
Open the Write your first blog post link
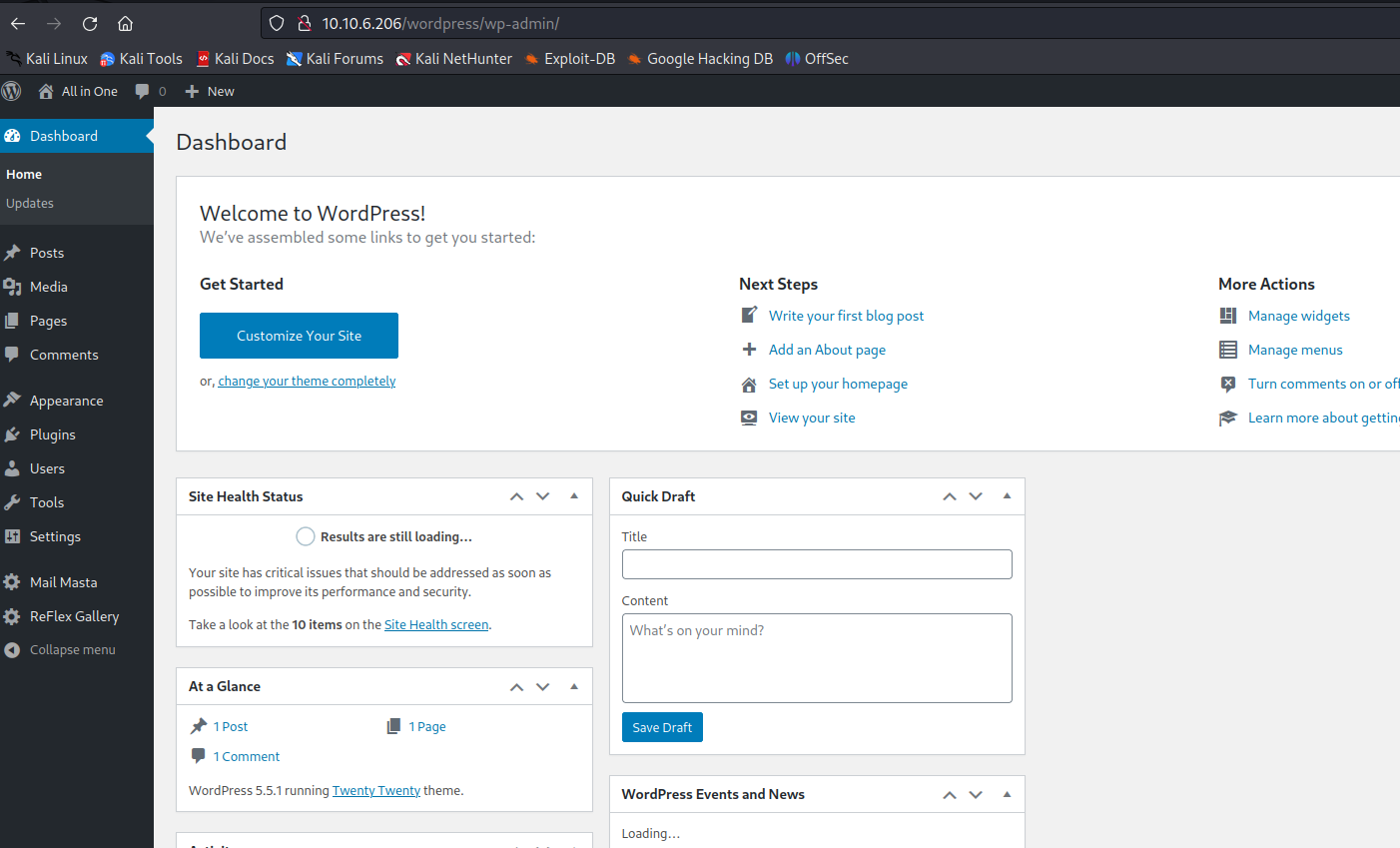(846, 316)
